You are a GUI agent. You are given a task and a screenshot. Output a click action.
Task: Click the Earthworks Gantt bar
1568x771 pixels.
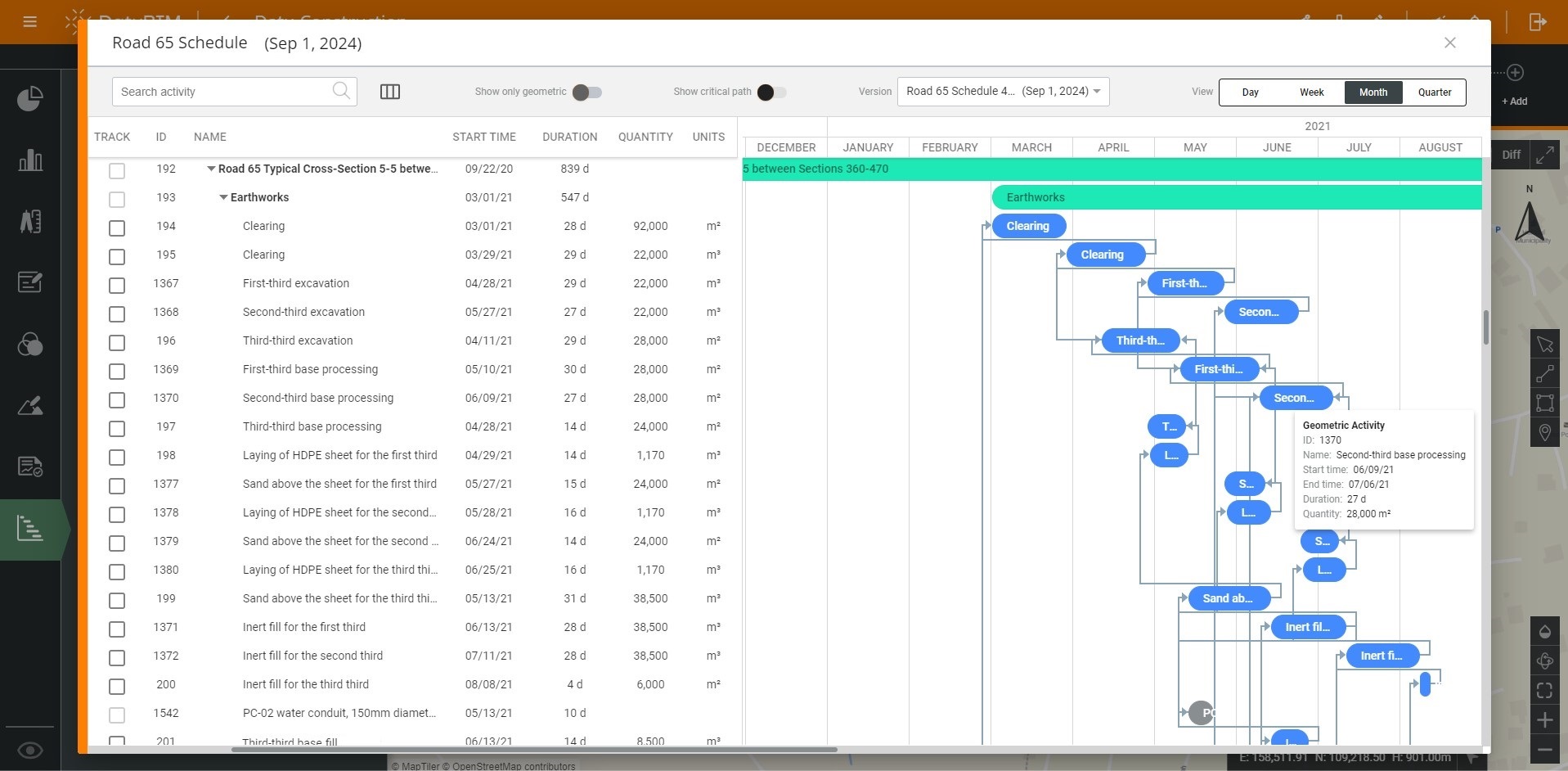tap(1237, 197)
